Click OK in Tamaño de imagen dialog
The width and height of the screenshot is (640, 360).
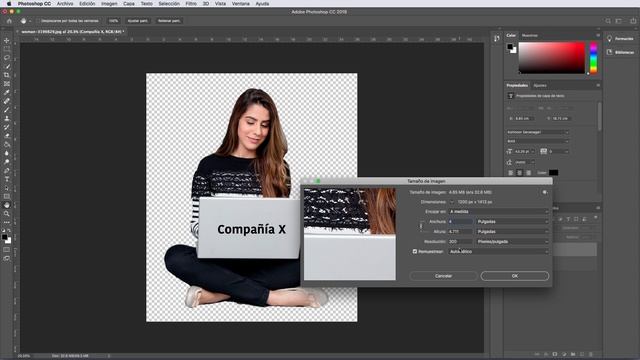(515, 276)
